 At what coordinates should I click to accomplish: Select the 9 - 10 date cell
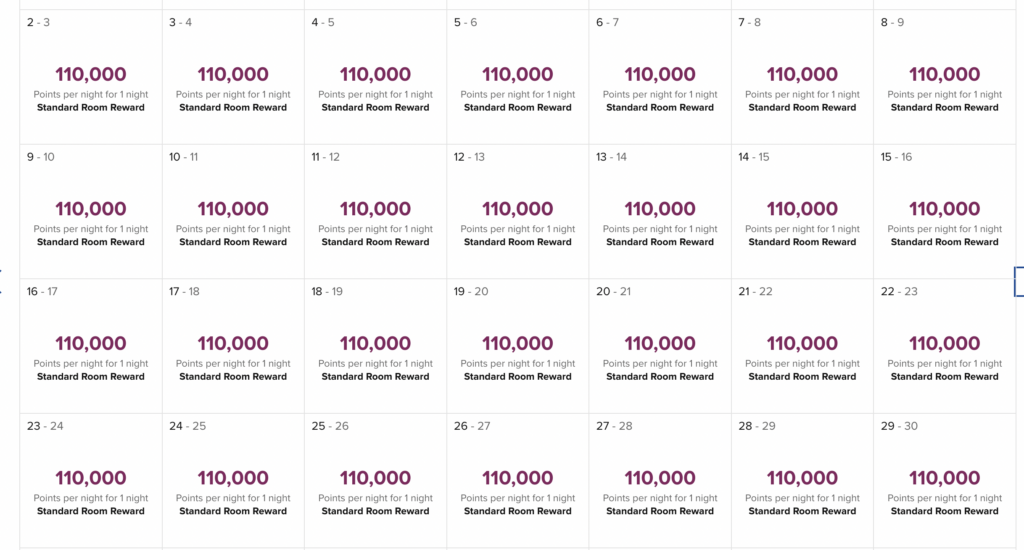click(x=91, y=212)
